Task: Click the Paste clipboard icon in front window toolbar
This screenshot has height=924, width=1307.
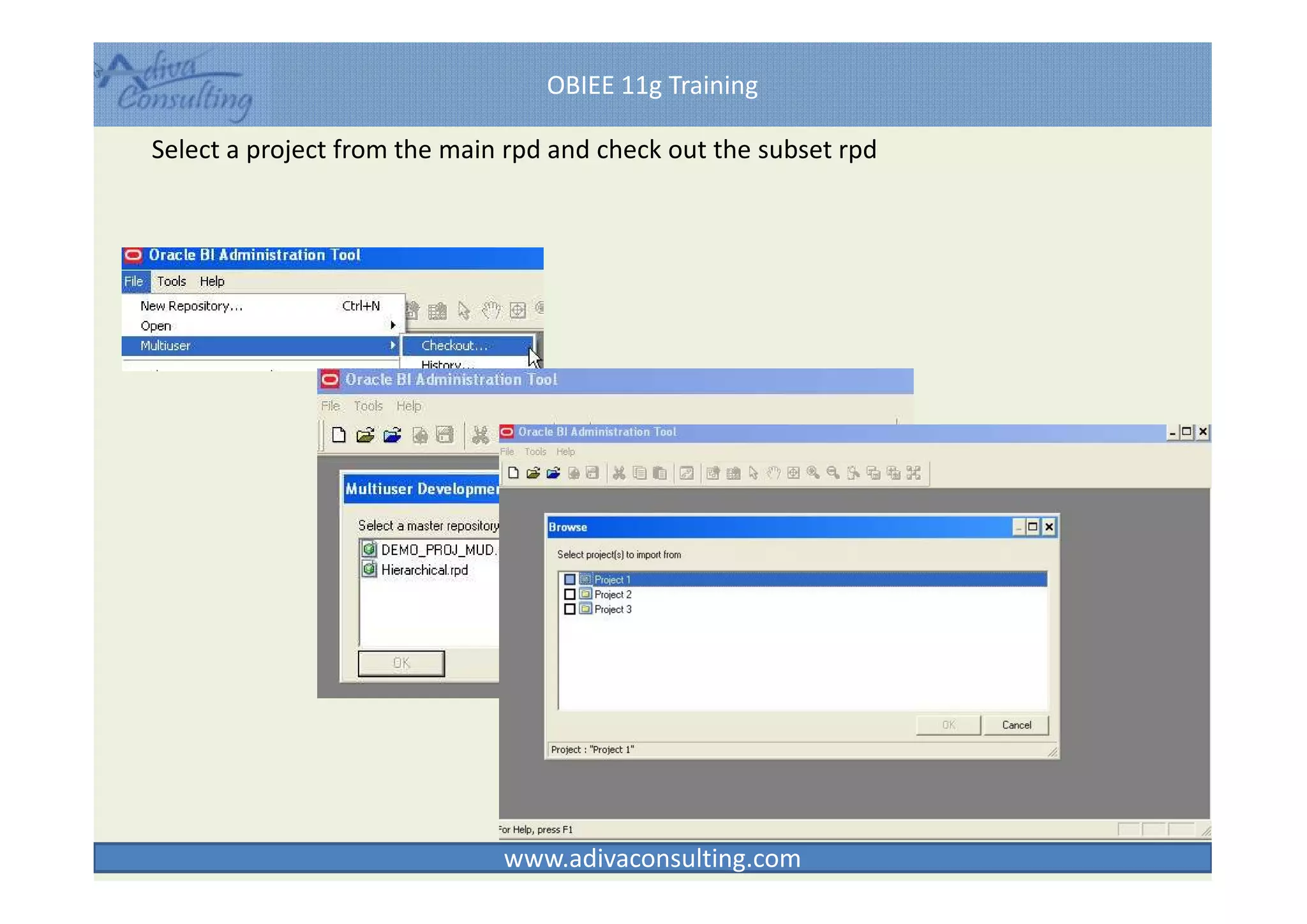Action: coord(660,473)
